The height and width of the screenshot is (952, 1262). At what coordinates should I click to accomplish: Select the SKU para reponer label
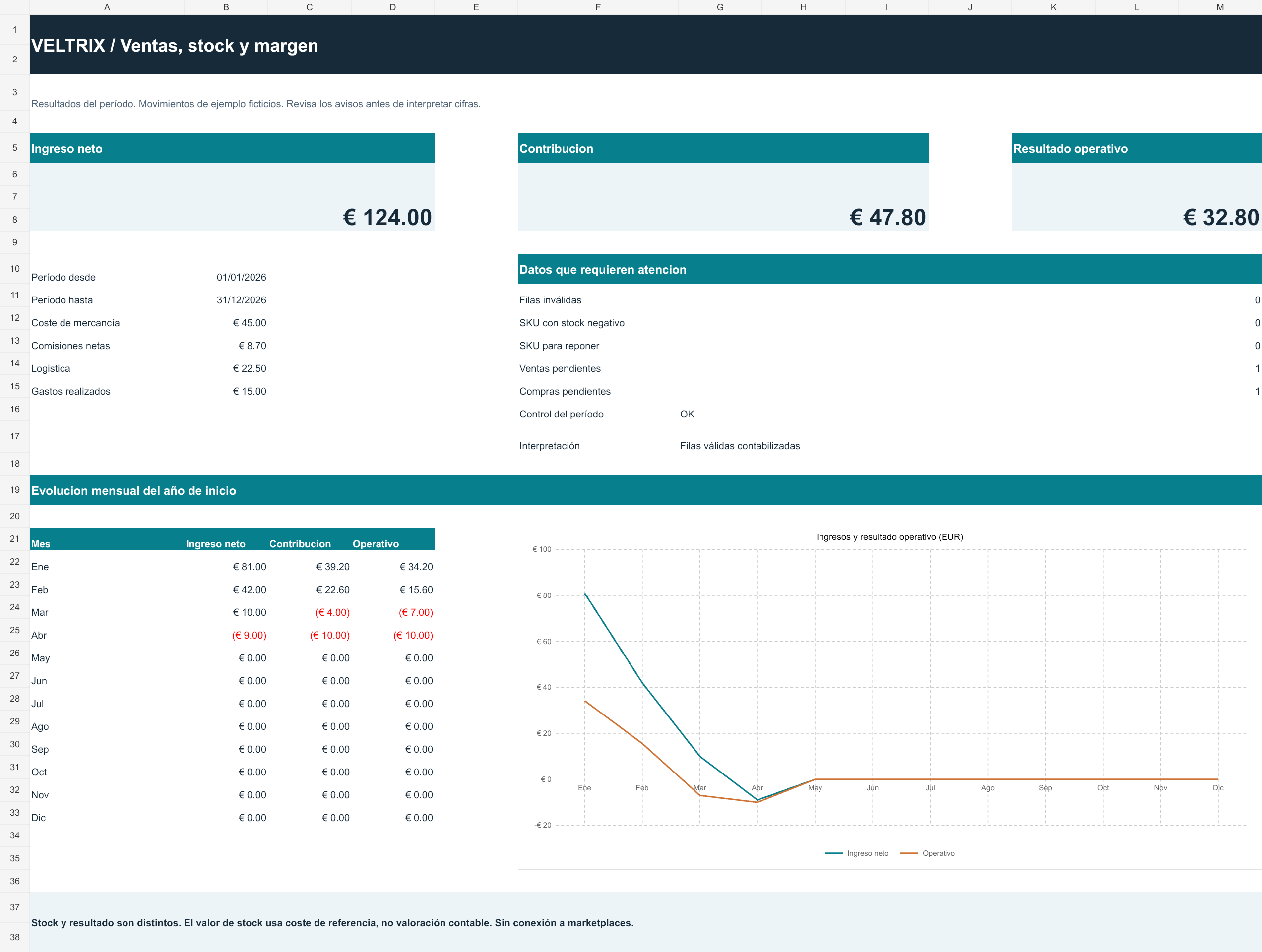point(559,346)
